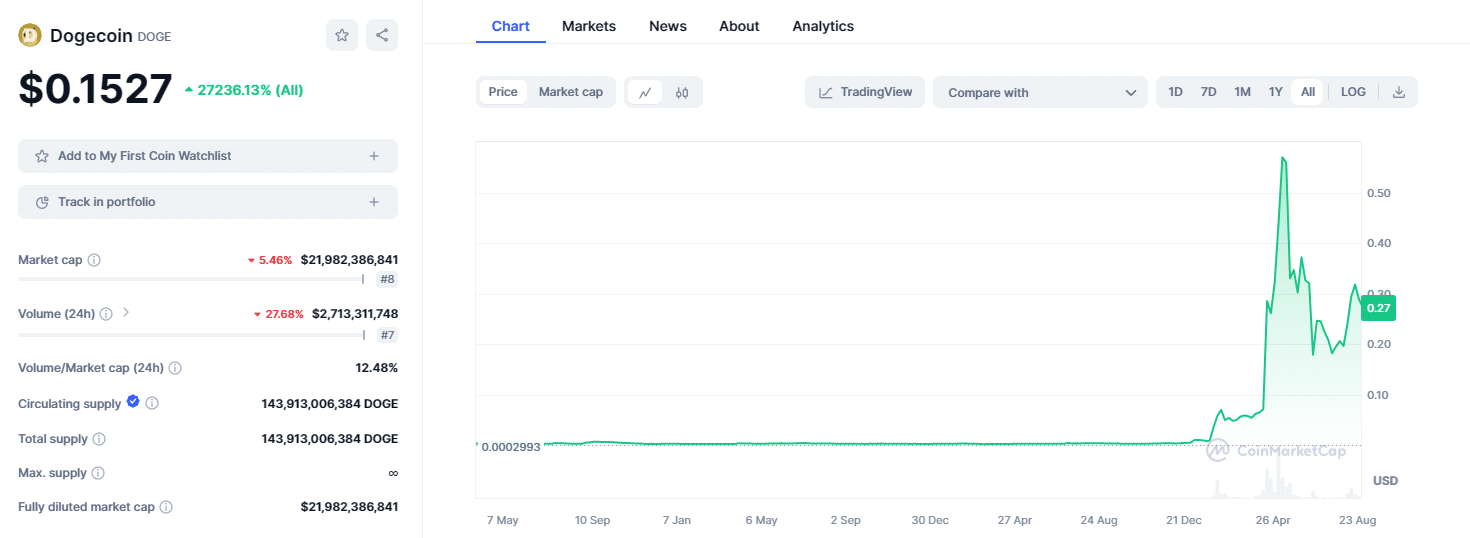Open info icon next to Market cap

pyautogui.click(x=94, y=260)
